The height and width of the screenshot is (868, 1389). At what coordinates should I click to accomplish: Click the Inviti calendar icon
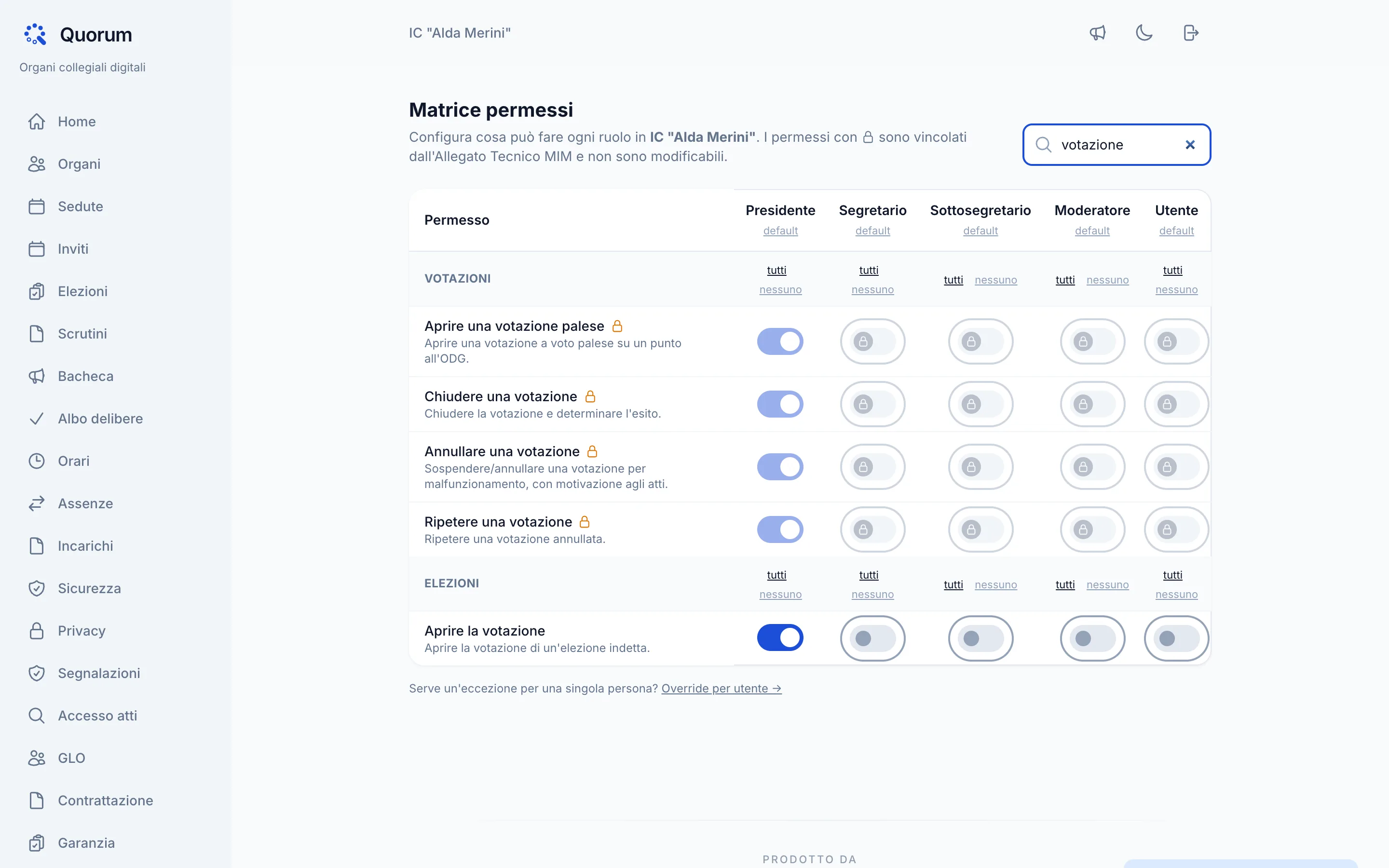(37, 249)
